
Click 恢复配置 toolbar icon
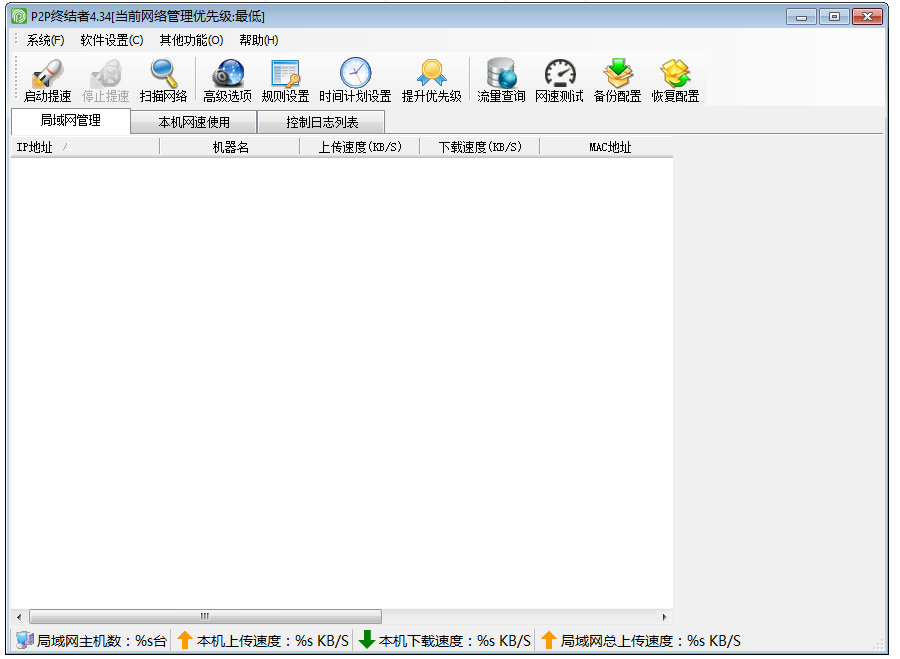coord(676,73)
